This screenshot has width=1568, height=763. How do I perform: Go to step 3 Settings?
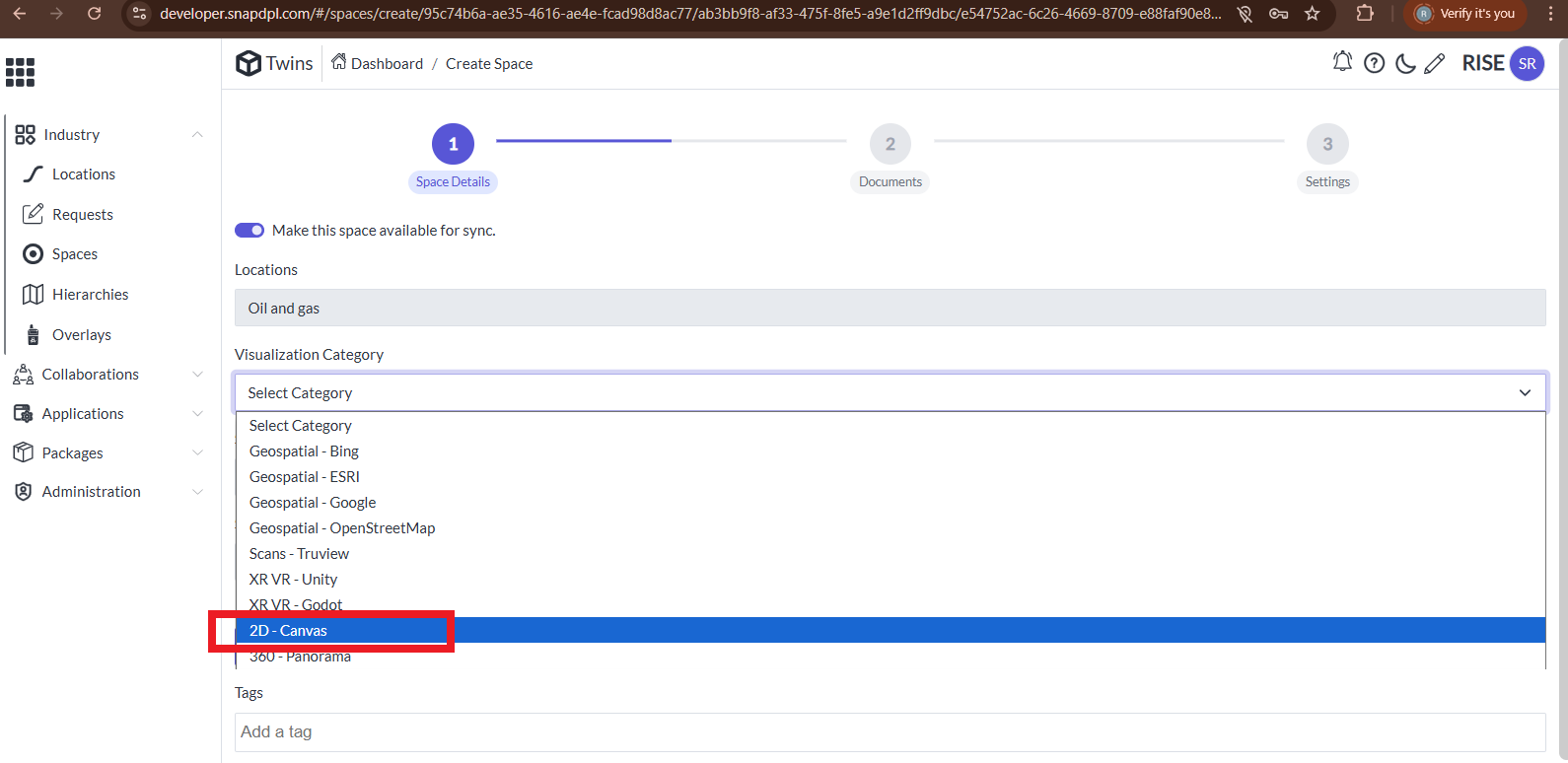1327,144
